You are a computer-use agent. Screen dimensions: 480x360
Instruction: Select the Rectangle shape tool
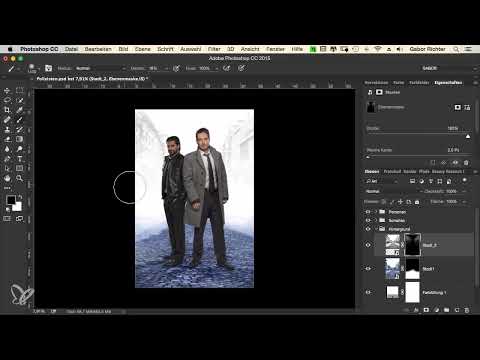20,168
